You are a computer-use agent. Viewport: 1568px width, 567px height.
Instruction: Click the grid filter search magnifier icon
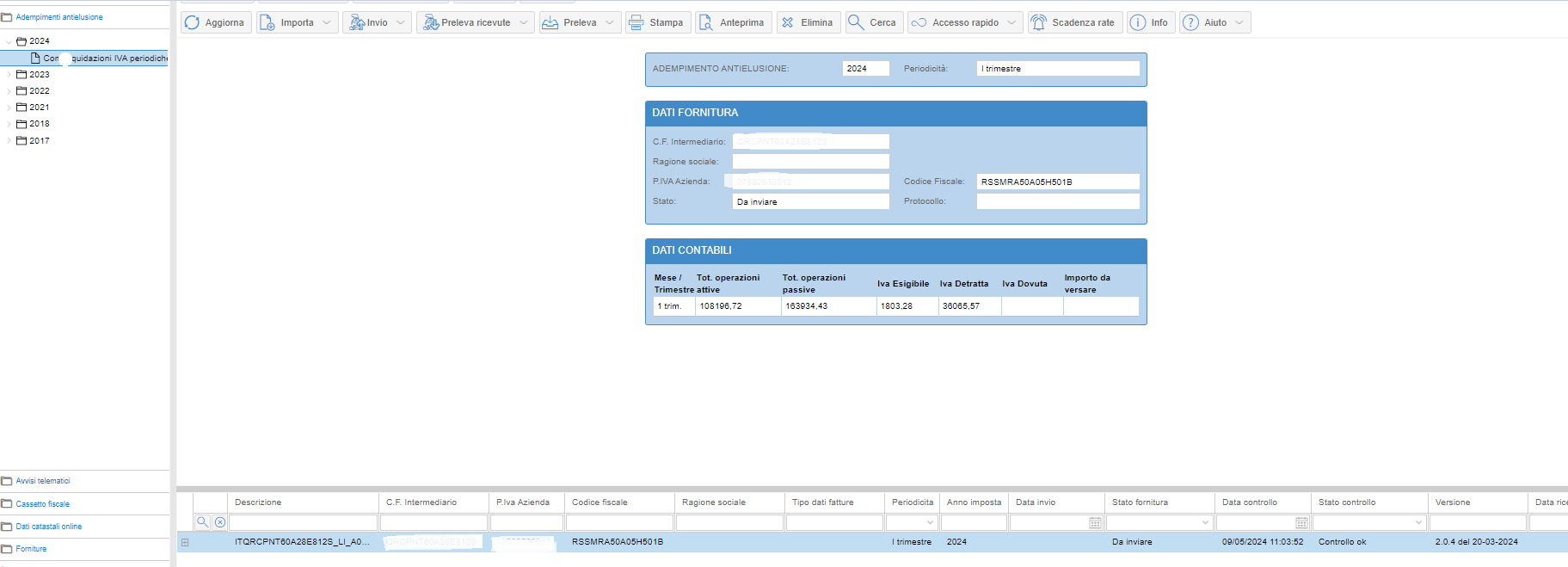(203, 522)
